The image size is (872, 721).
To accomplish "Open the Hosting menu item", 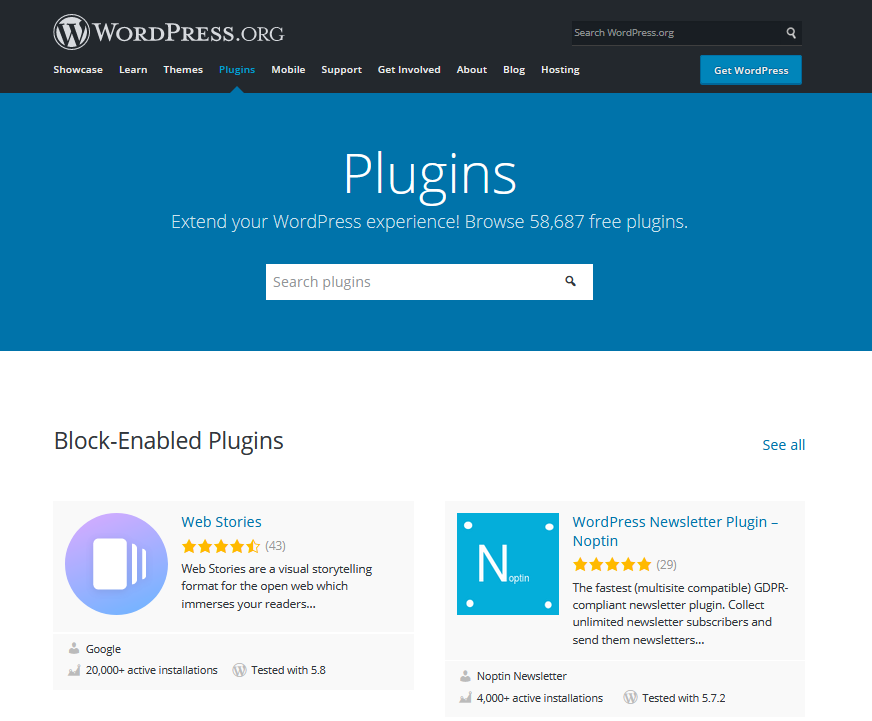I will (560, 70).
